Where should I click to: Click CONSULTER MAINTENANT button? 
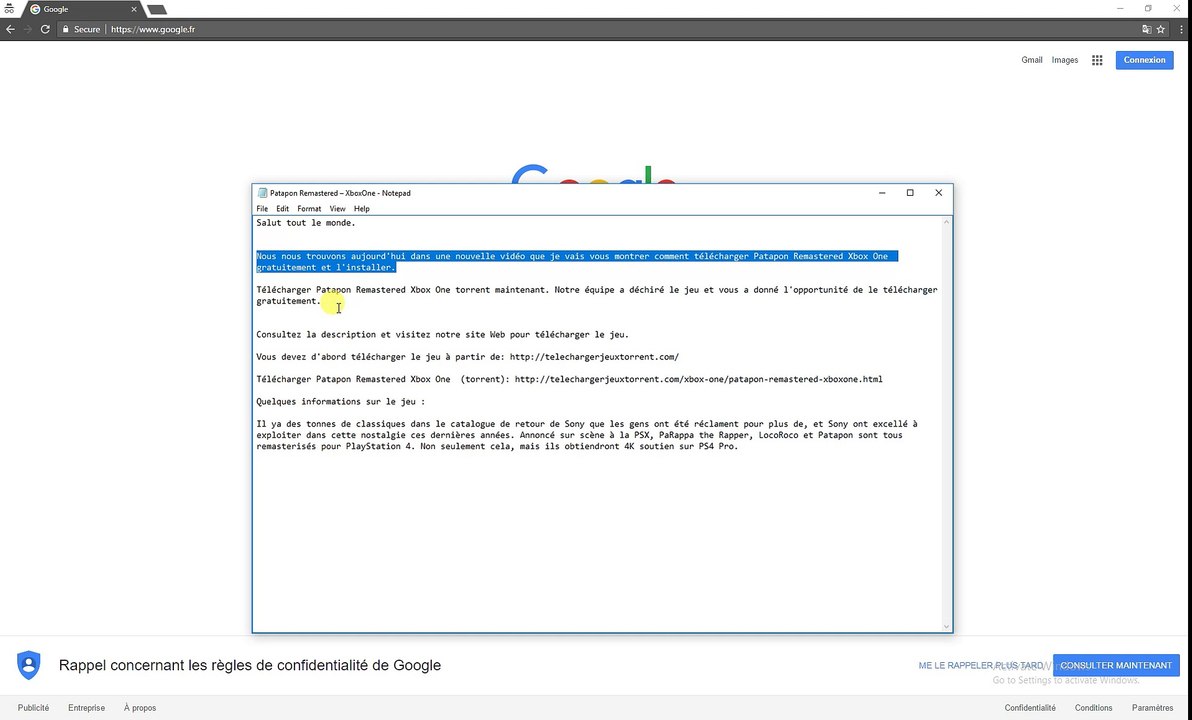[1116, 665]
